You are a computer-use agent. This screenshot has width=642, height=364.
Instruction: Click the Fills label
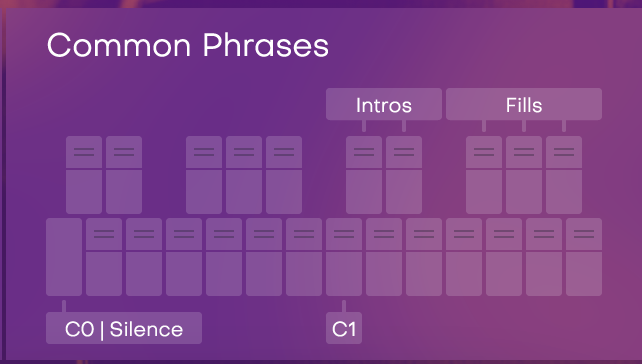(524, 104)
